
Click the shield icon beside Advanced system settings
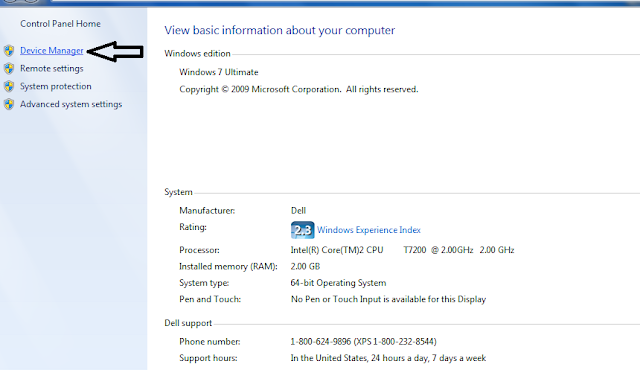pos(9,104)
